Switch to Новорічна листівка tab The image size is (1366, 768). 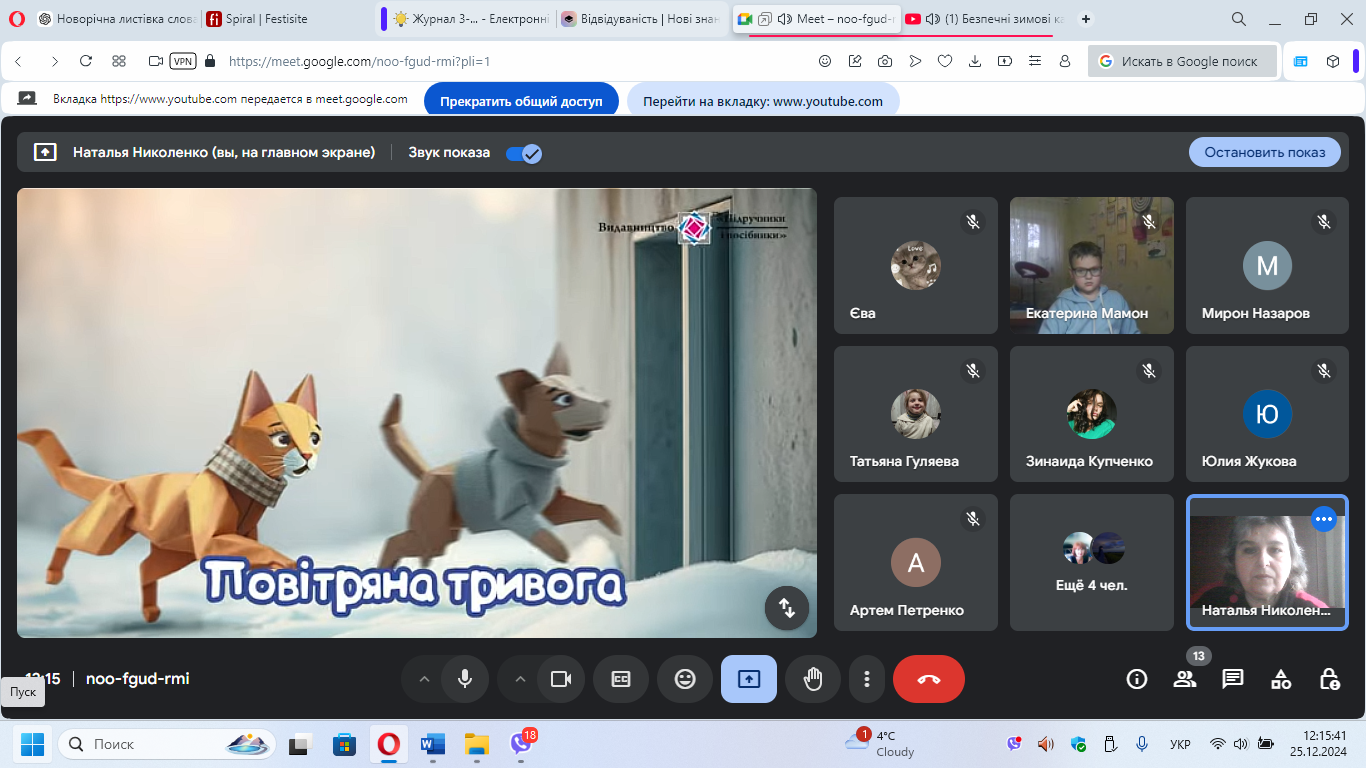[115, 19]
